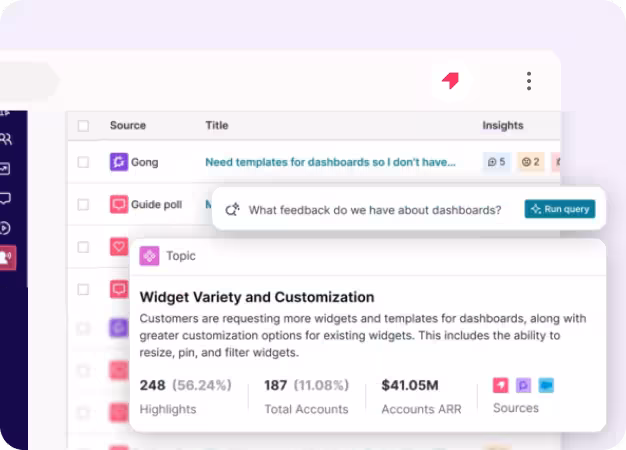Click the Guide poll source label
Viewport: 626px width, 450px height.
pos(156,204)
